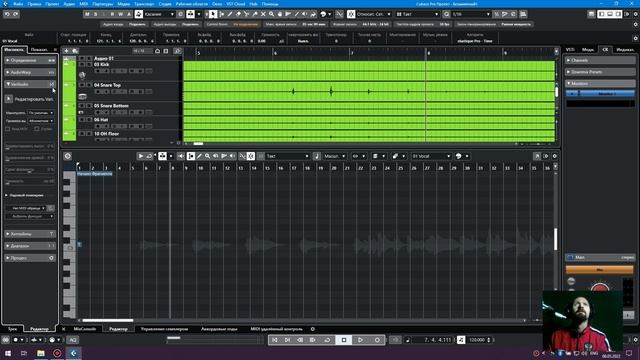Viewport: 640px width, 360px height.
Task: Click the Redo arrow icon
Action: pyautogui.click(x=16, y=14)
